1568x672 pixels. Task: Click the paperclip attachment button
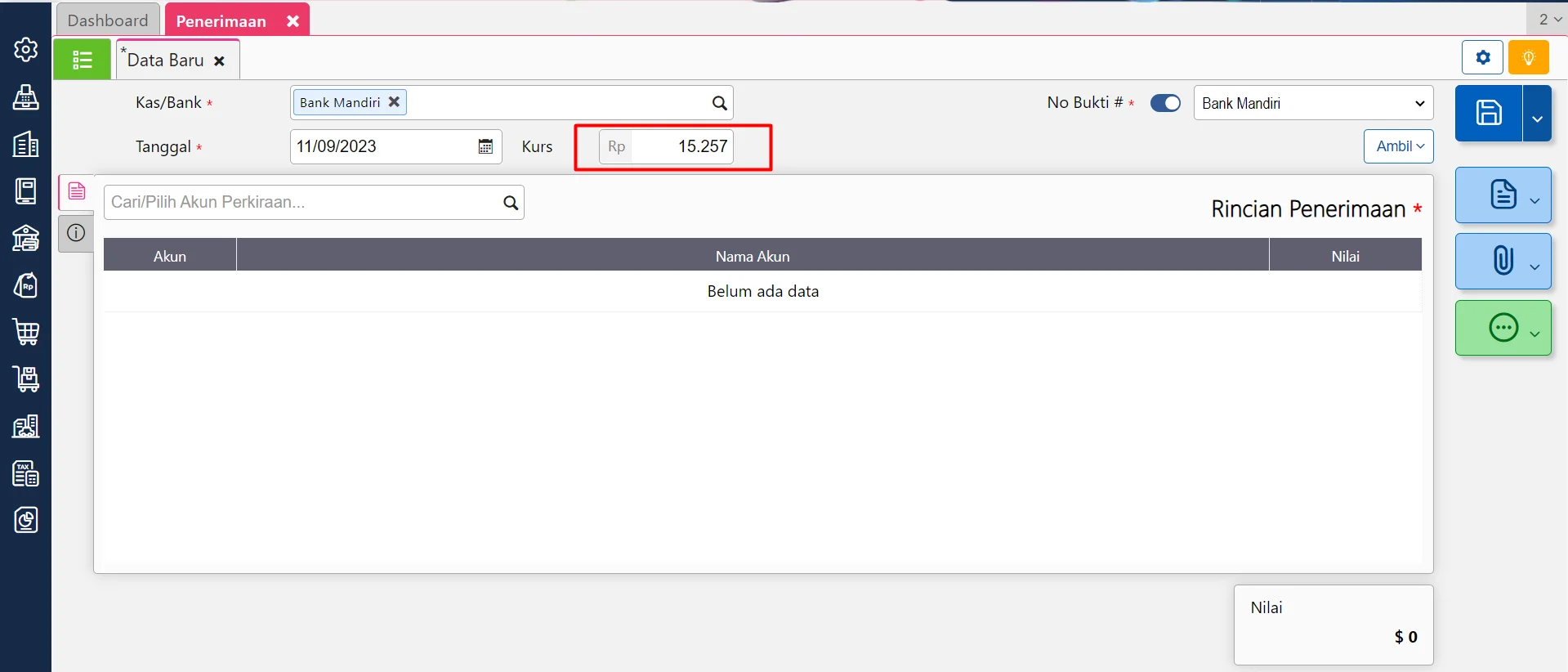coord(1502,261)
